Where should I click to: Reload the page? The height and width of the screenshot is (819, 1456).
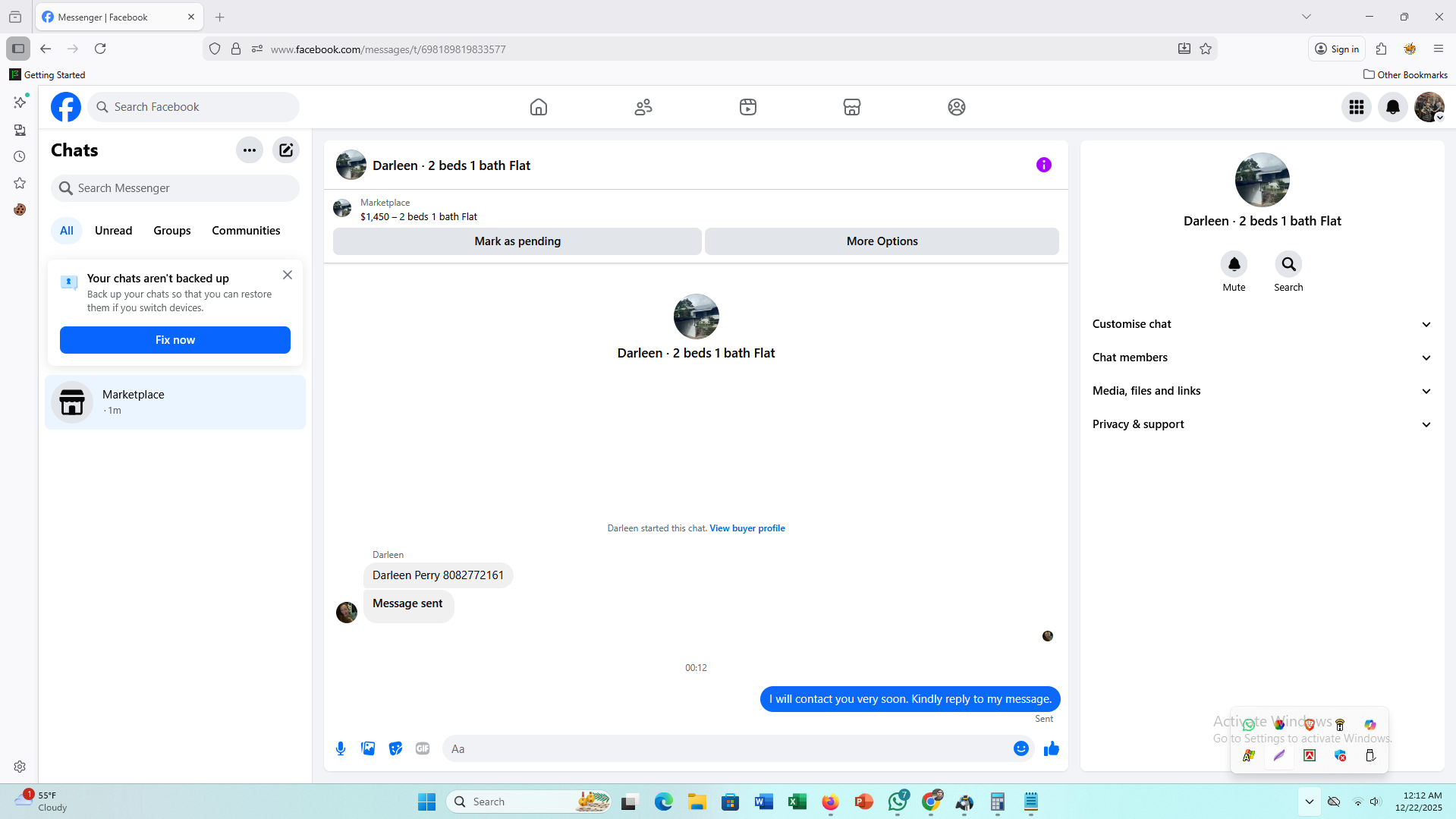[100, 49]
